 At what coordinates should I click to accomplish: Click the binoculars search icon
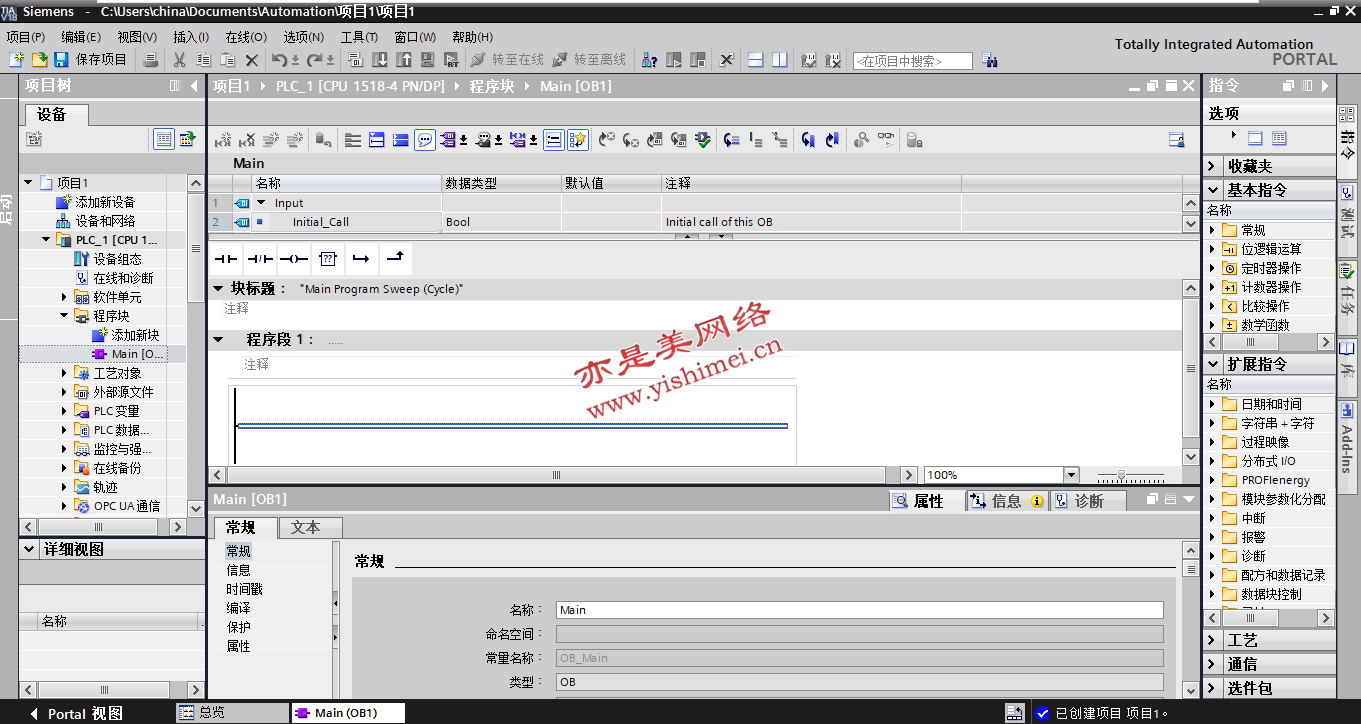click(x=990, y=60)
